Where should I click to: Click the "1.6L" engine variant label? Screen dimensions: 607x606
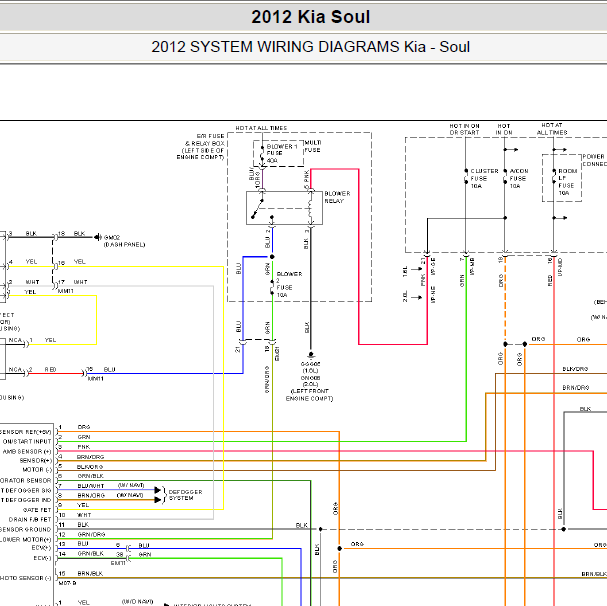(405, 271)
